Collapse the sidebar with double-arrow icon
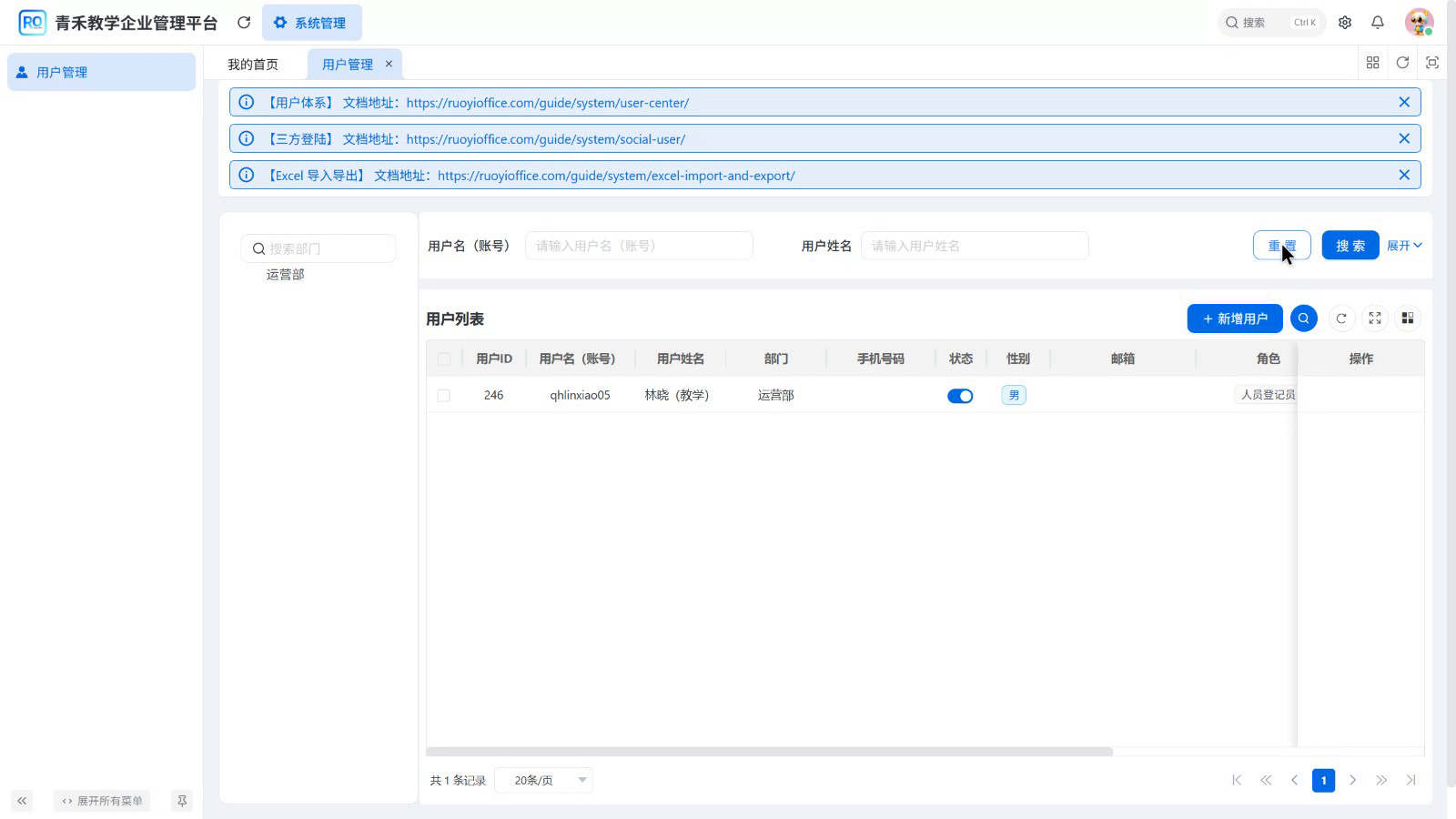1456x819 pixels. 22,801
